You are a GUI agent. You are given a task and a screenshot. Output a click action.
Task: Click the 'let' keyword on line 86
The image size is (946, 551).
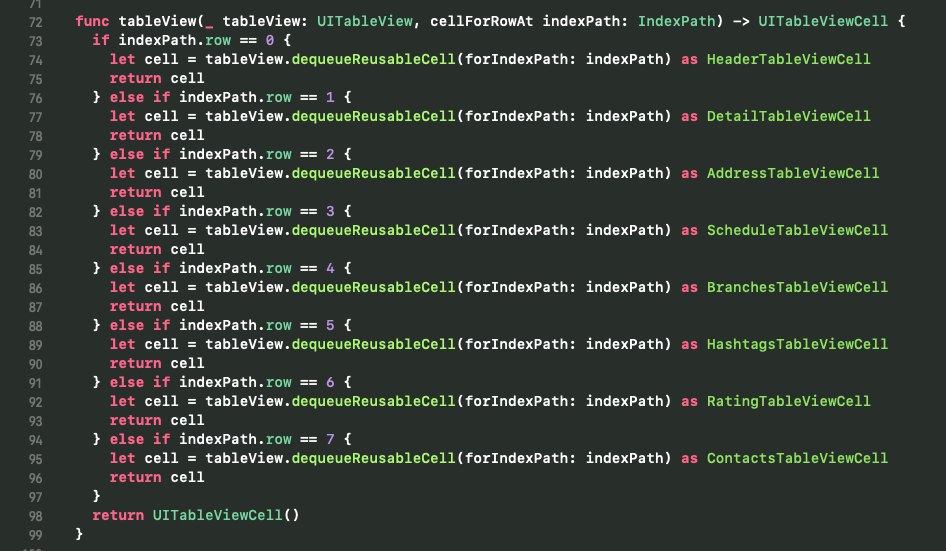(x=122, y=287)
